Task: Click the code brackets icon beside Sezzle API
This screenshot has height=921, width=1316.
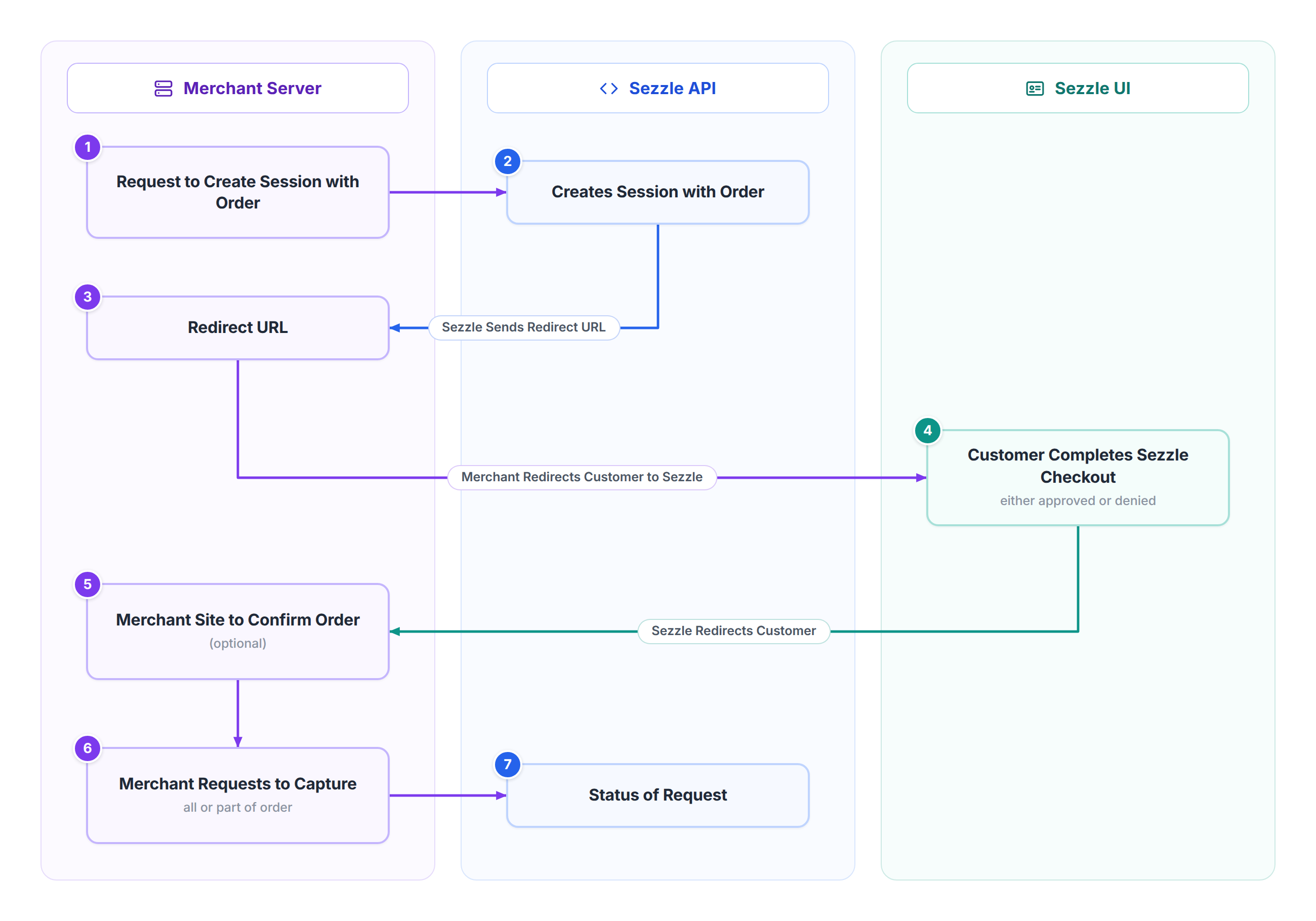Action: point(609,89)
